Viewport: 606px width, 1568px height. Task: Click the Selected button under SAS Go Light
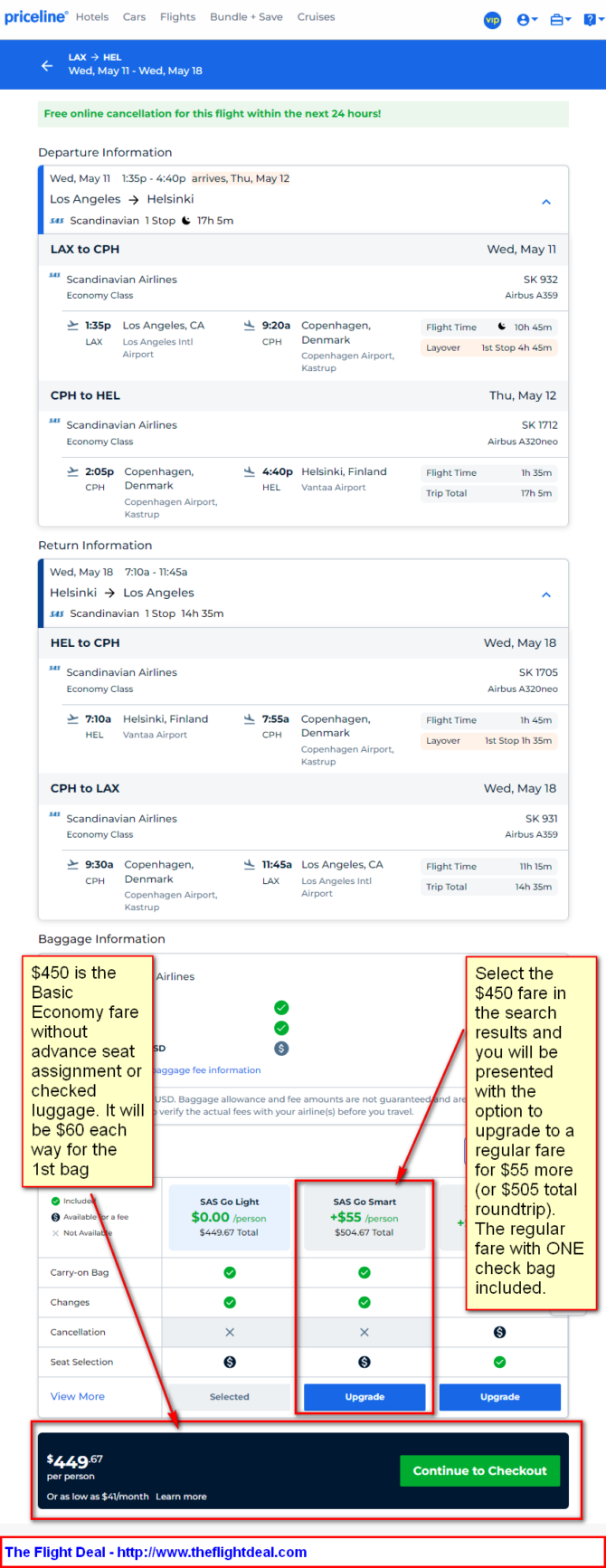click(230, 1397)
